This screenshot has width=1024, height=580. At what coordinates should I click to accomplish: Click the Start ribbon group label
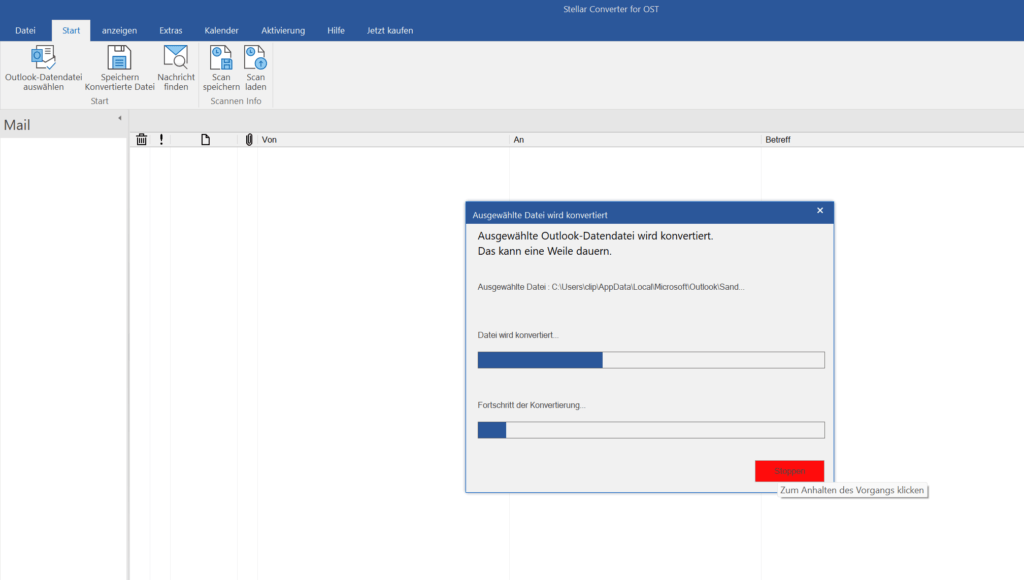click(99, 101)
